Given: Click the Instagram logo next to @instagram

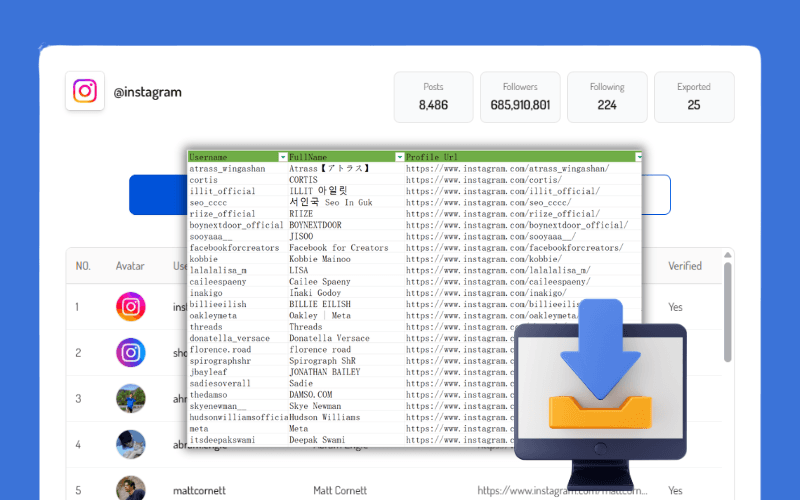Looking at the screenshot, I should (85, 91).
